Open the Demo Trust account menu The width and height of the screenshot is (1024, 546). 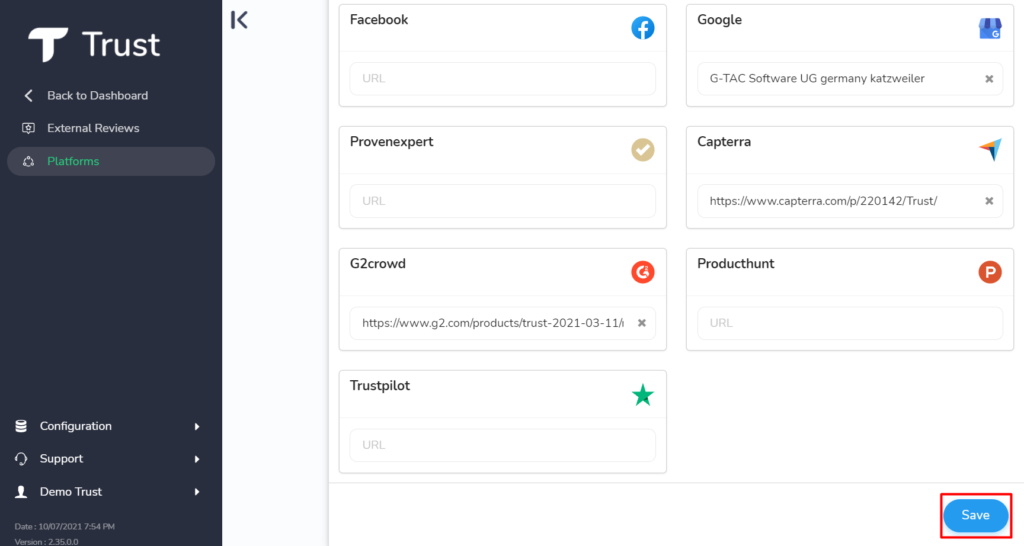point(71,492)
